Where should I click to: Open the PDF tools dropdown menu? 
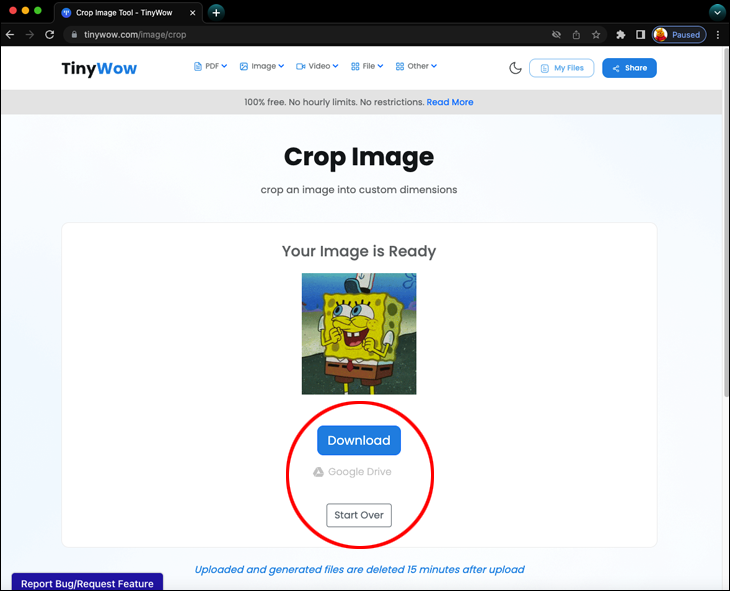coord(210,66)
